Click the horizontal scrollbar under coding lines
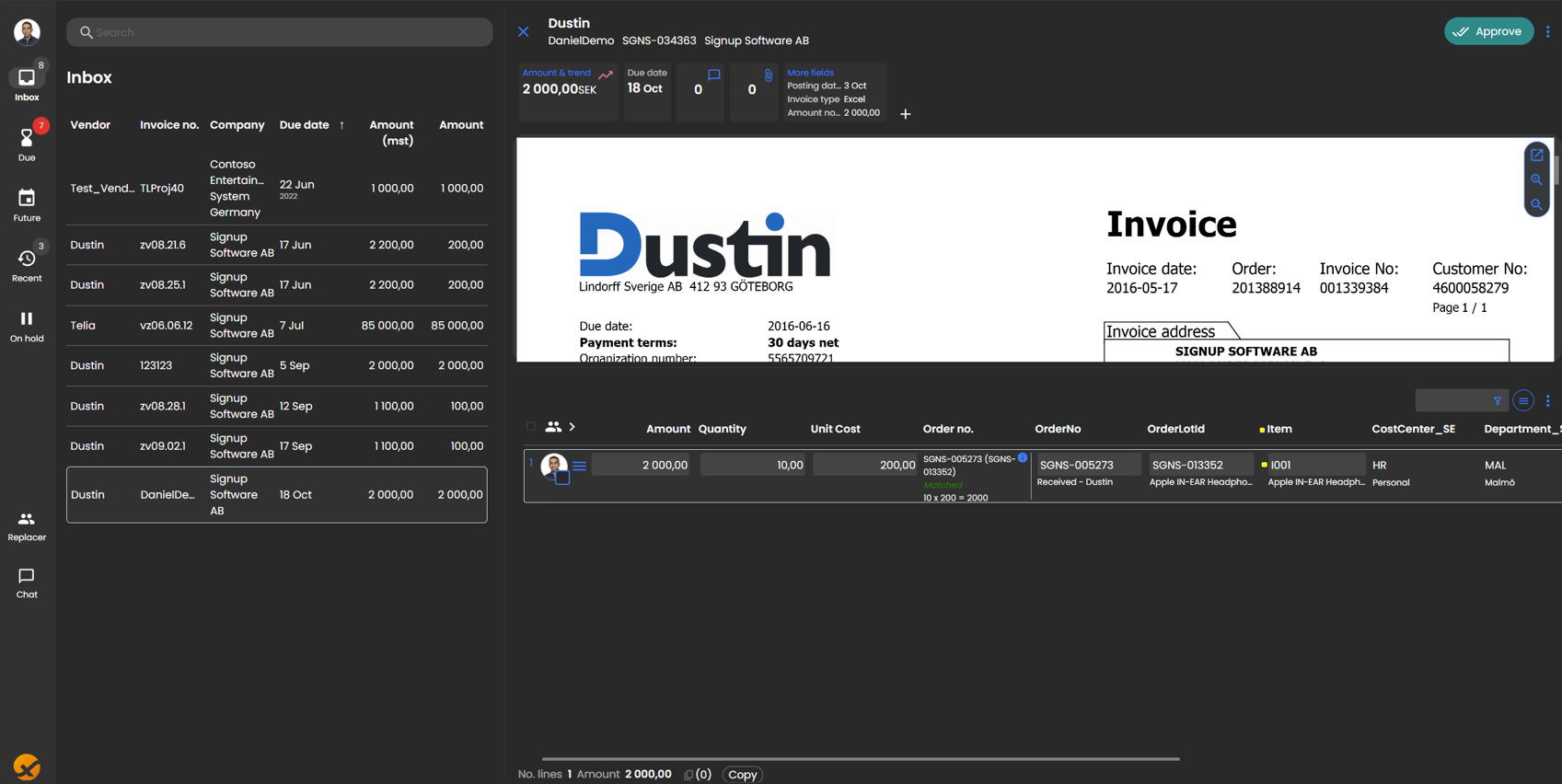The width and height of the screenshot is (1562, 784). [860, 759]
